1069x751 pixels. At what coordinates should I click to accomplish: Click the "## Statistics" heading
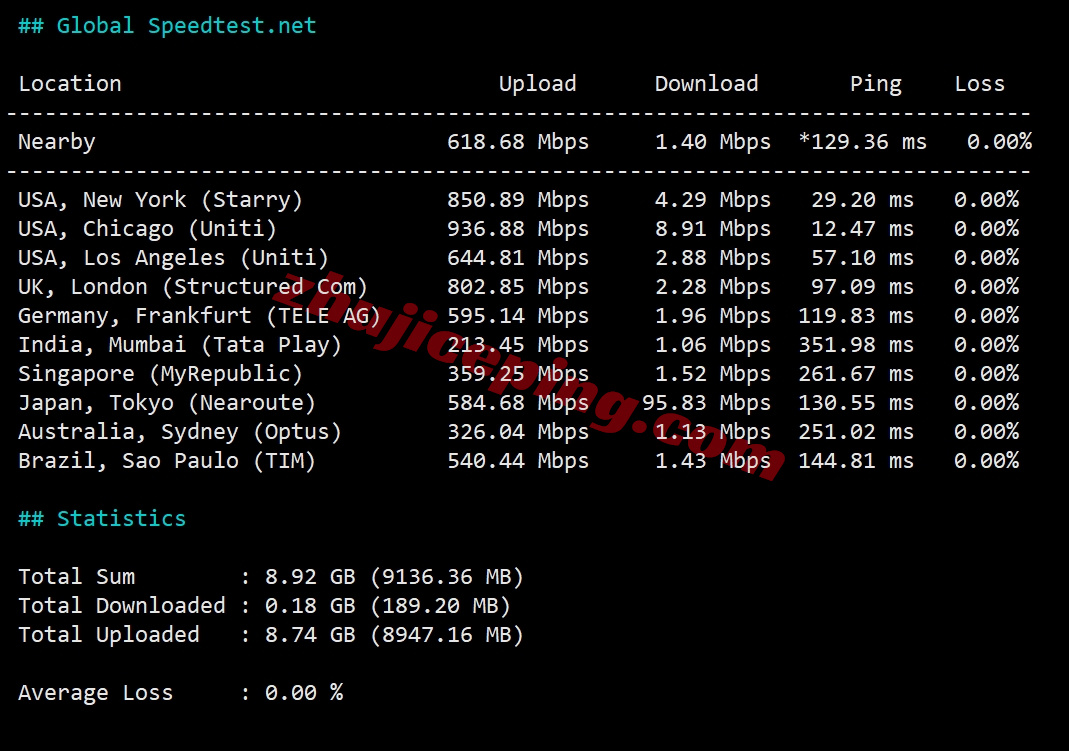(x=102, y=519)
